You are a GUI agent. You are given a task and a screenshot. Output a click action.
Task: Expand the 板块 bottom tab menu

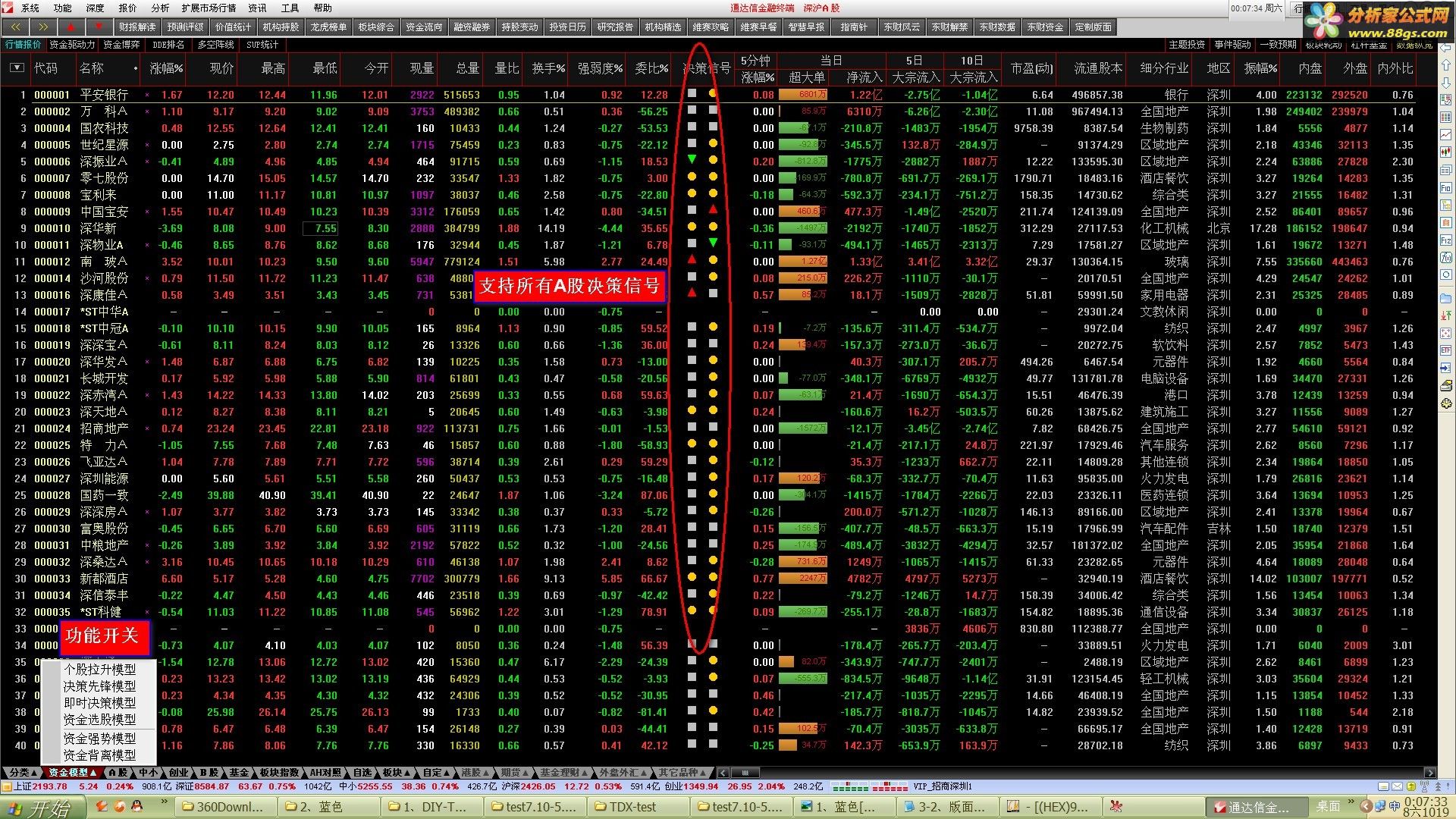(397, 773)
